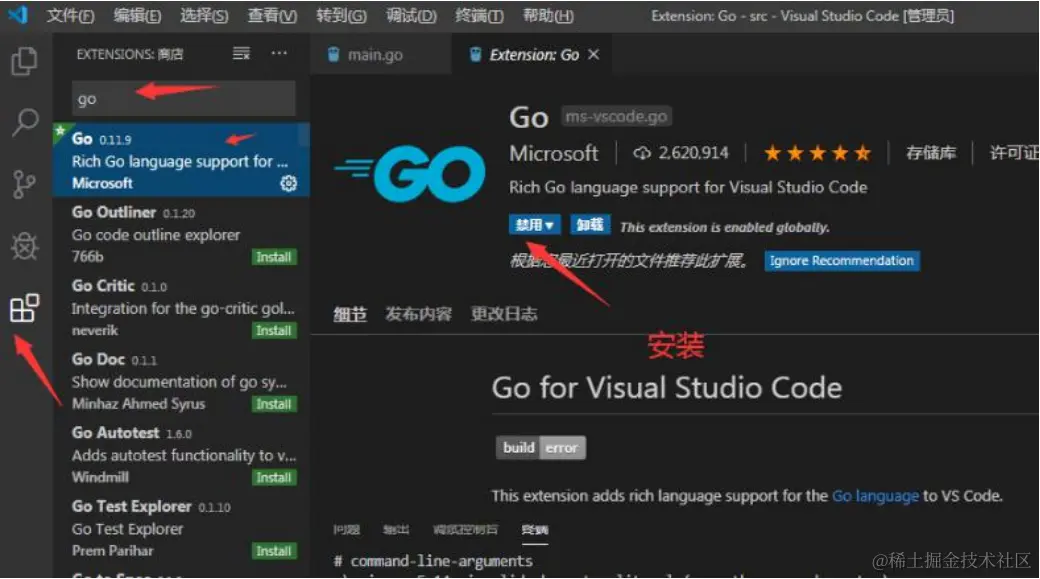Switch to the 发布内容 contributions tab

coord(419,314)
